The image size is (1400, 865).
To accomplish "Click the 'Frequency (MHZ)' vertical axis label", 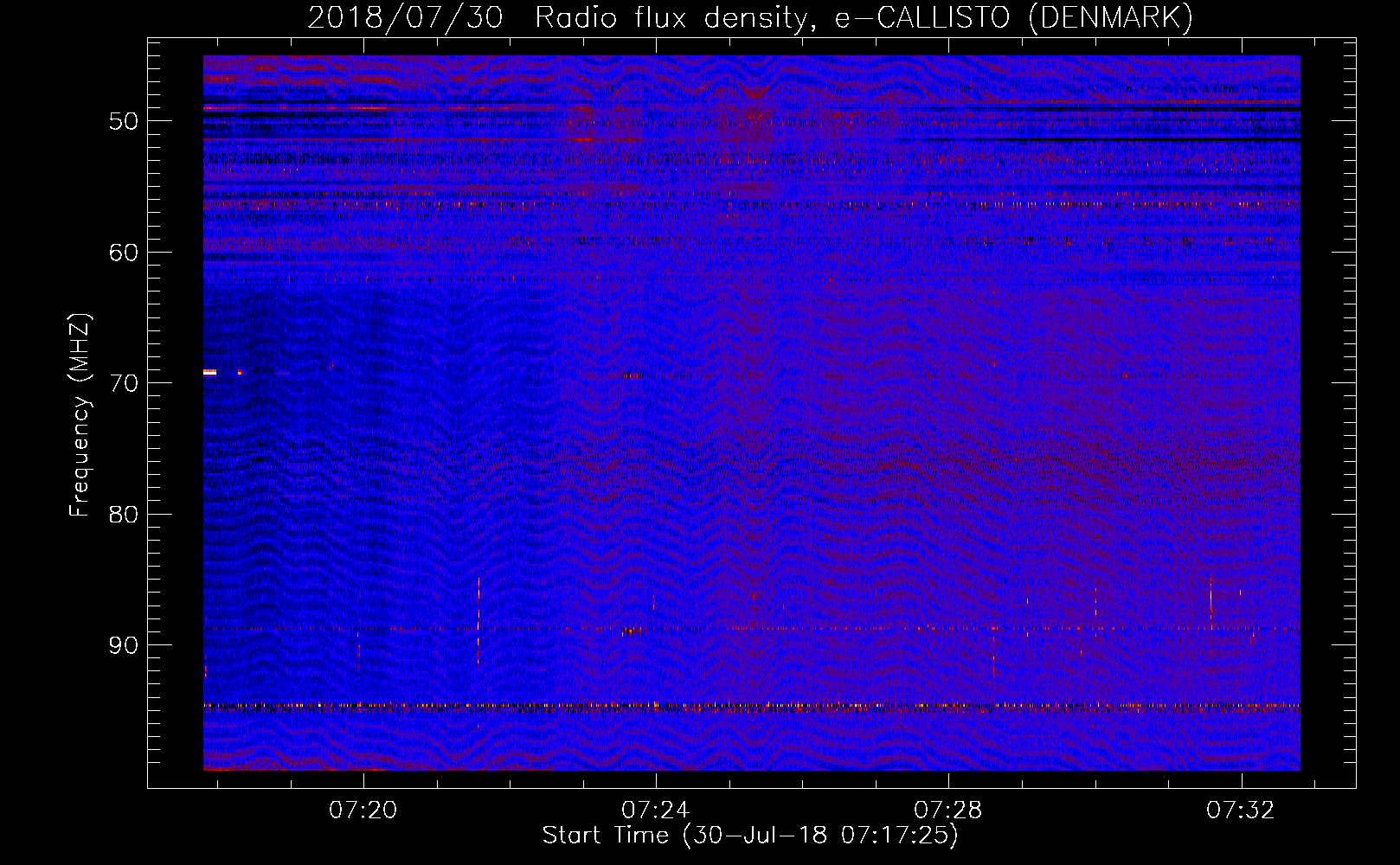I will 79,416.
